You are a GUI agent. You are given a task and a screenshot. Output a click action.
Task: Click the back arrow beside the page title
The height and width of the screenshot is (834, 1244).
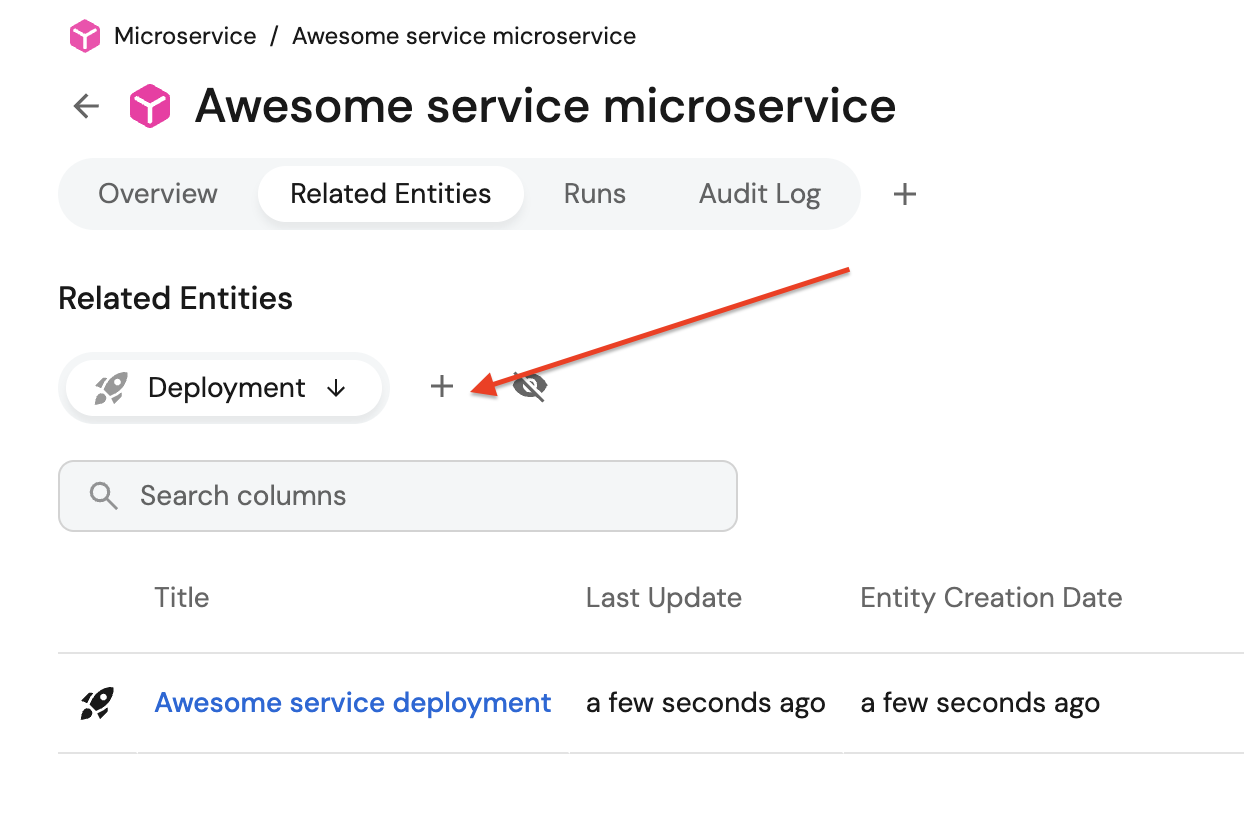coord(87,106)
